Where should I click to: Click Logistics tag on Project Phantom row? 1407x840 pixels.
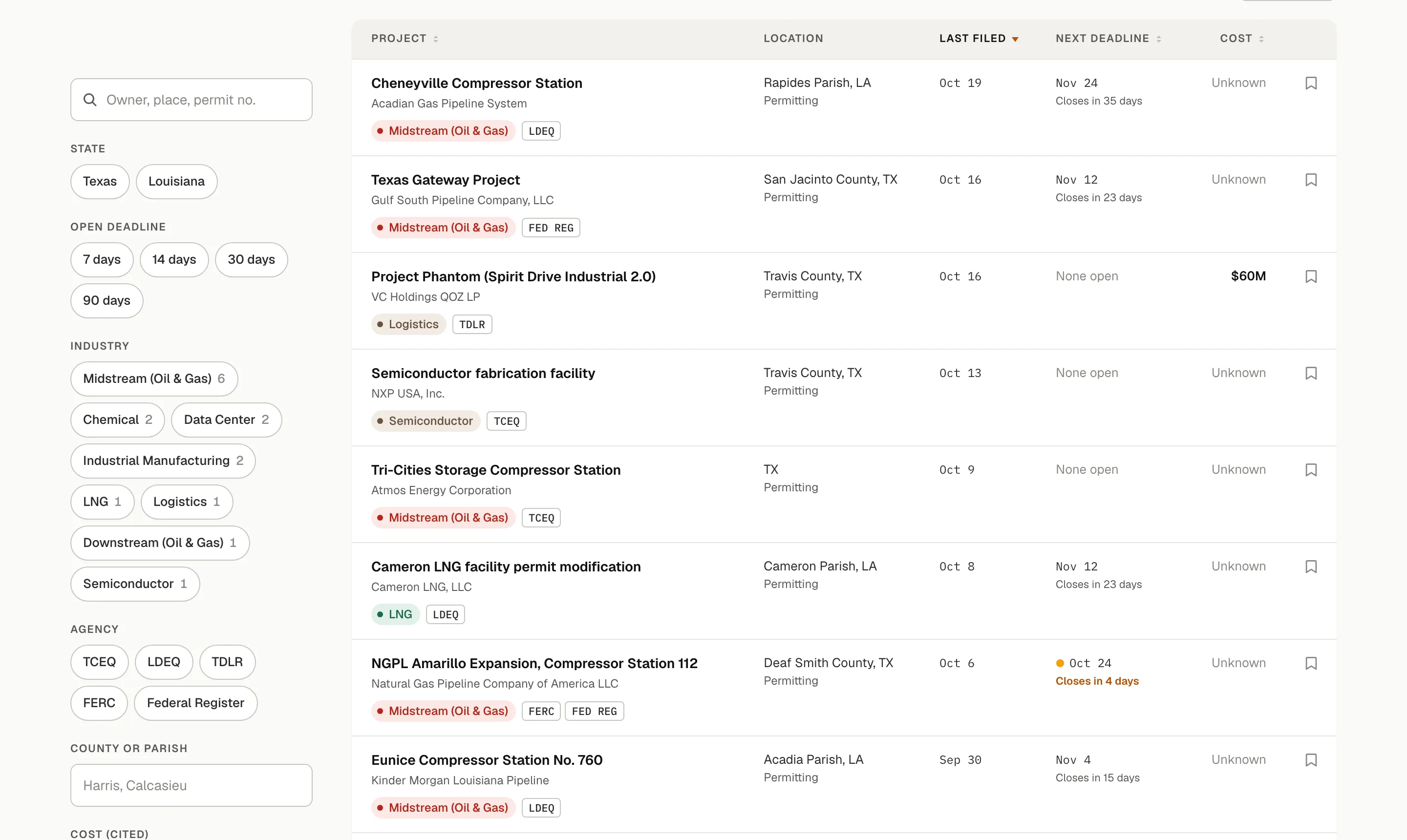click(409, 324)
